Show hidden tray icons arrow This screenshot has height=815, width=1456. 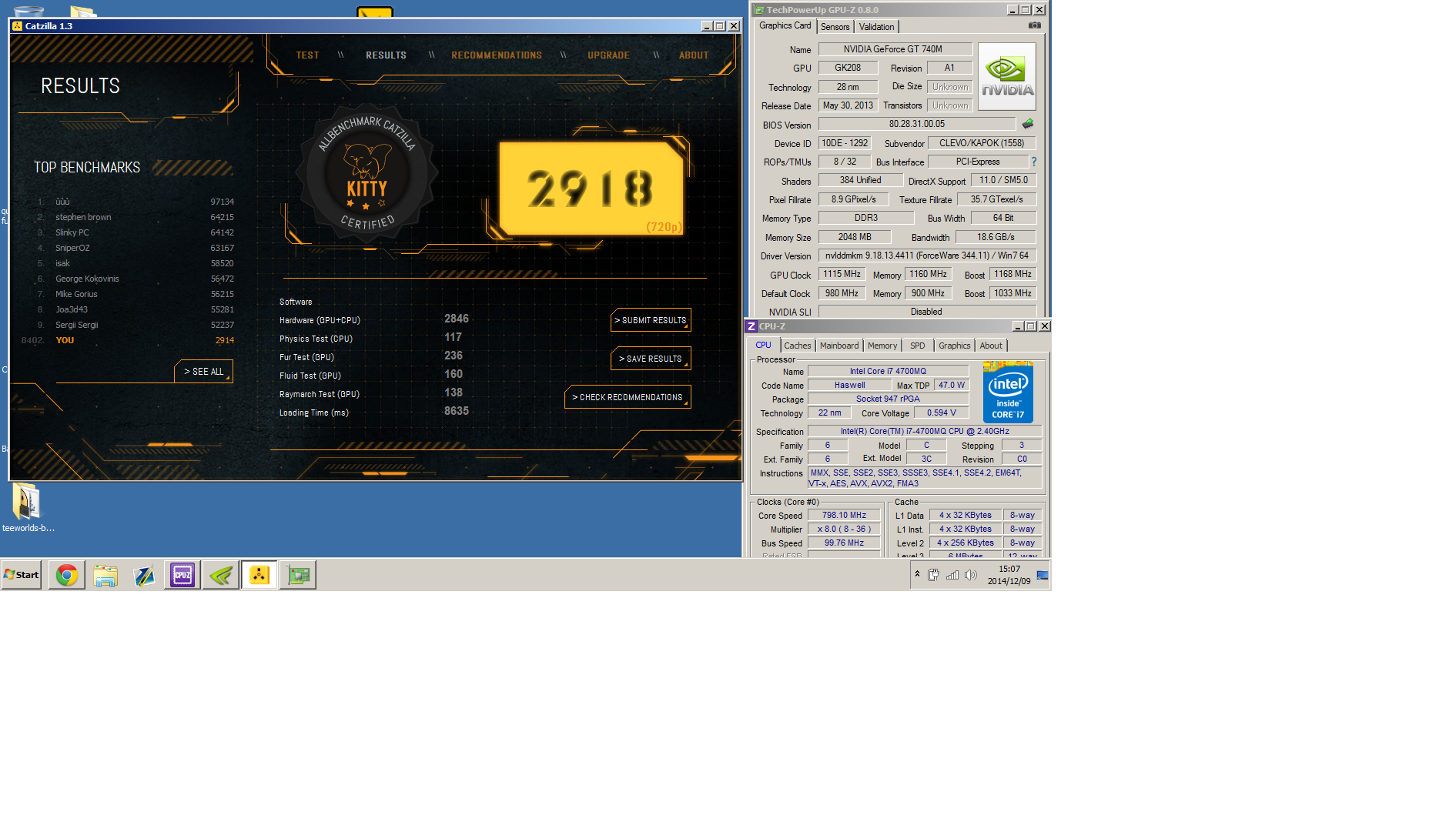[917, 574]
